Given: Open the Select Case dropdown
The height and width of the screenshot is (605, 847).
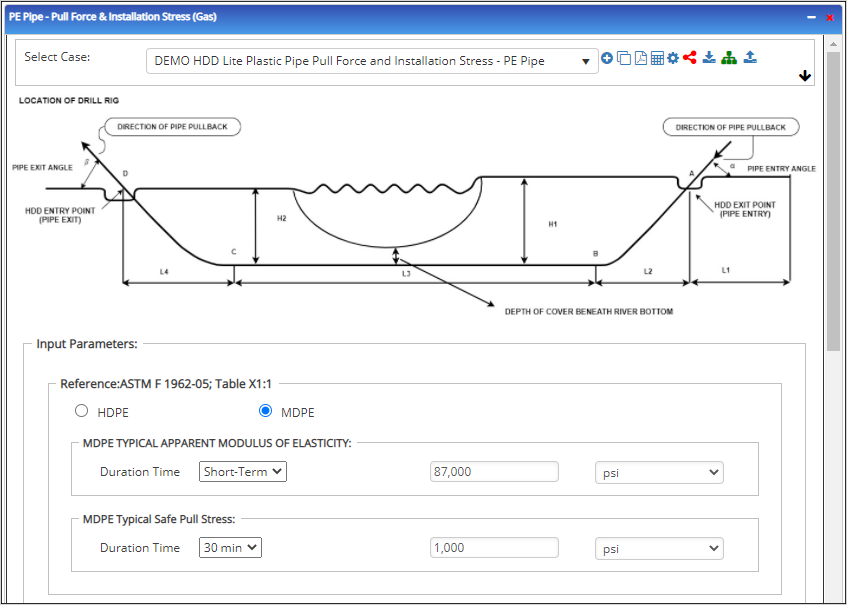Looking at the screenshot, I should coord(372,61).
